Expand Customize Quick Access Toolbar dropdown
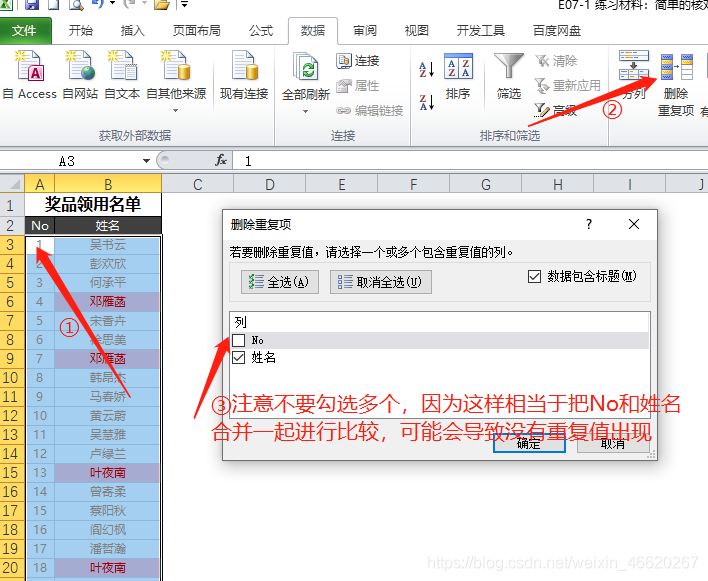 [184, 5]
